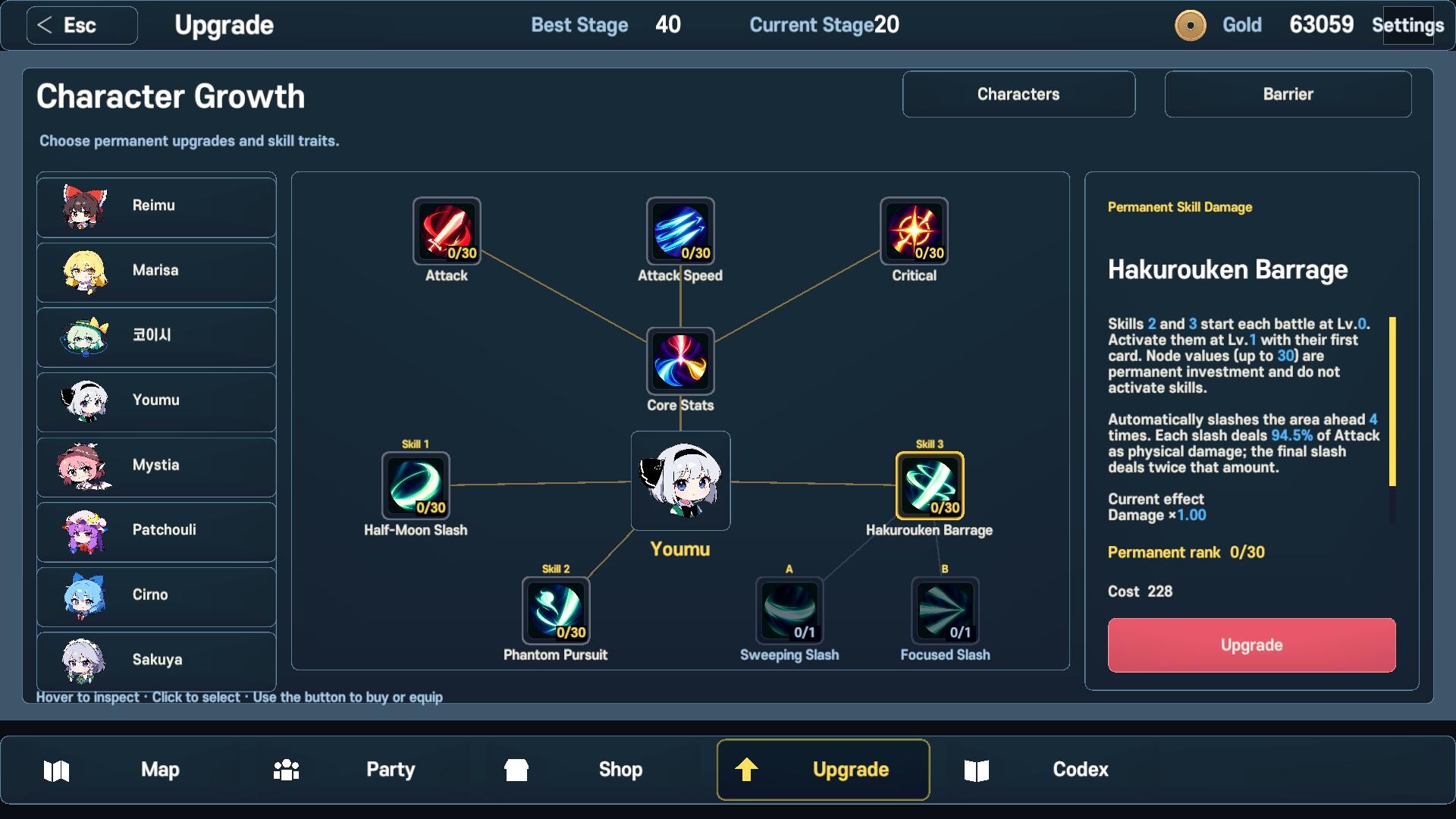This screenshot has height=819, width=1456.
Task: Switch to the Characters section
Action: point(1018,94)
